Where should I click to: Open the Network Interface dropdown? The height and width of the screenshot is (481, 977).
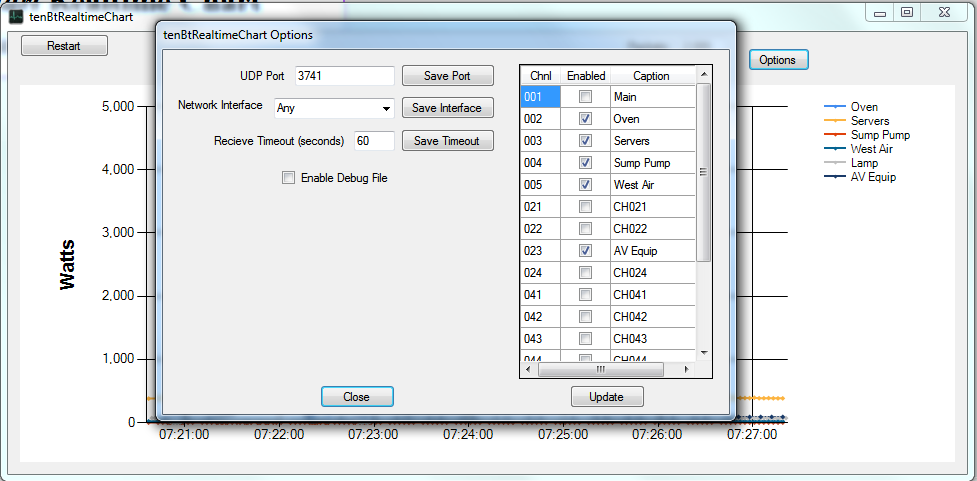(386, 108)
